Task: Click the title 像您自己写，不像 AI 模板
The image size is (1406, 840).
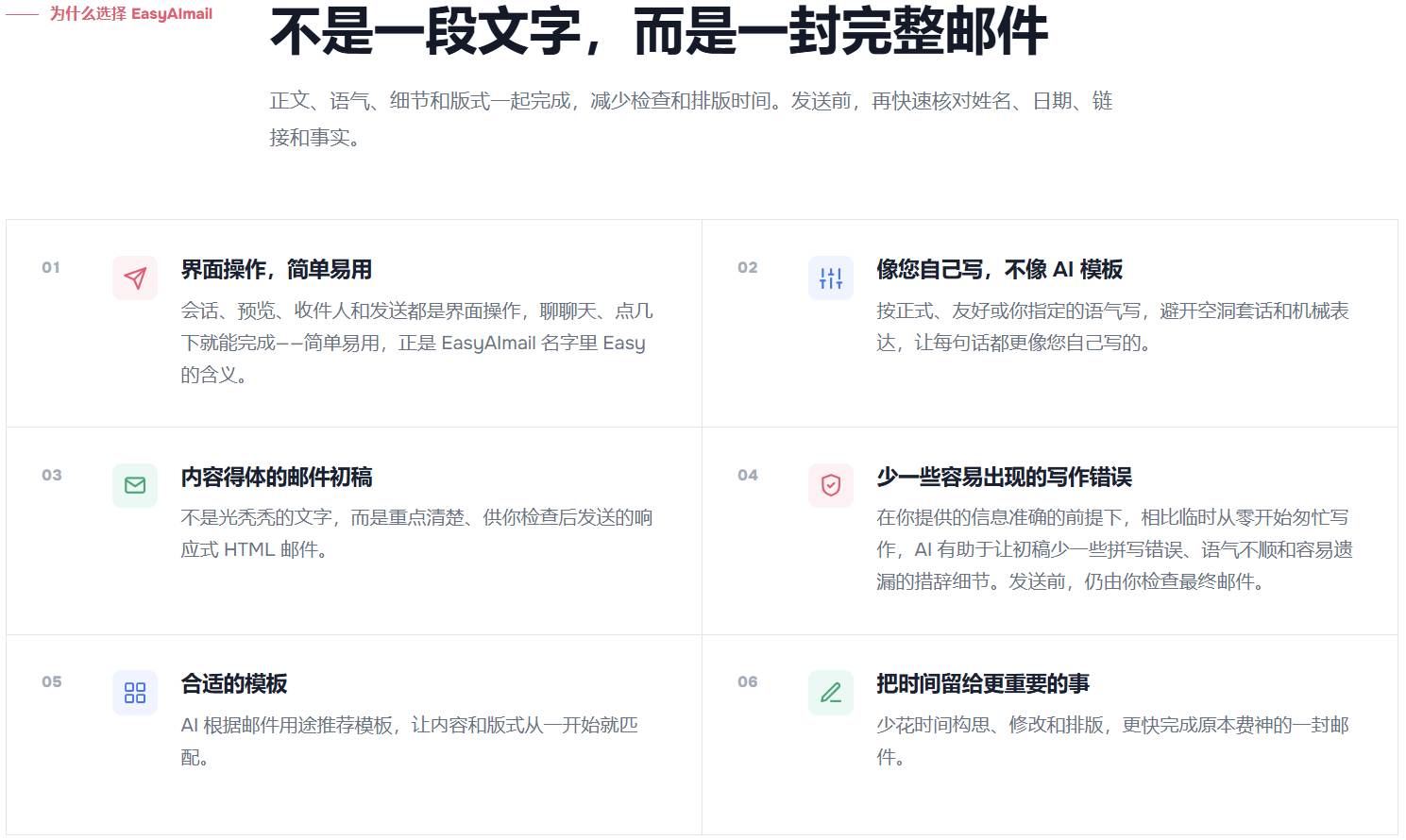Action: click(999, 270)
